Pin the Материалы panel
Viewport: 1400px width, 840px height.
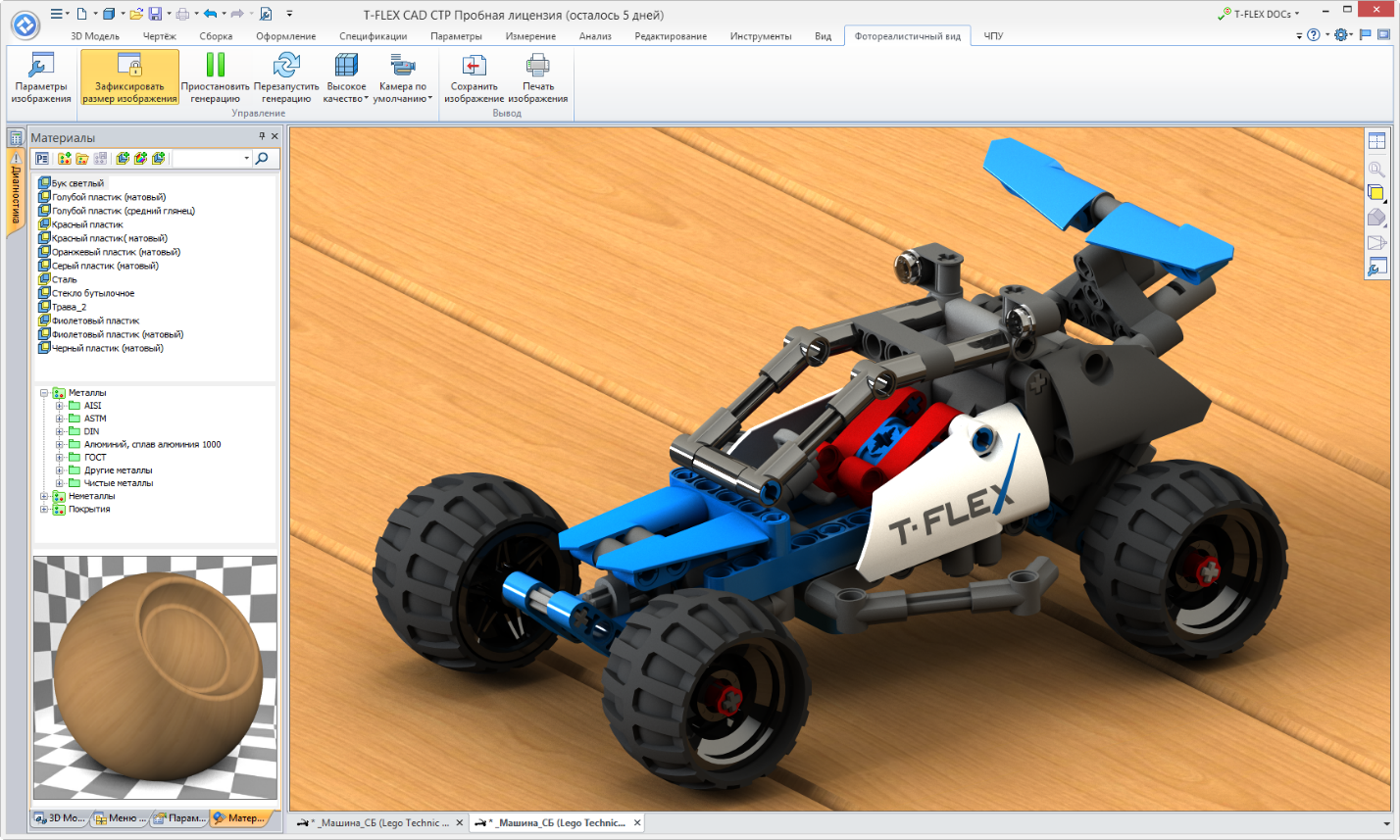click(x=262, y=136)
